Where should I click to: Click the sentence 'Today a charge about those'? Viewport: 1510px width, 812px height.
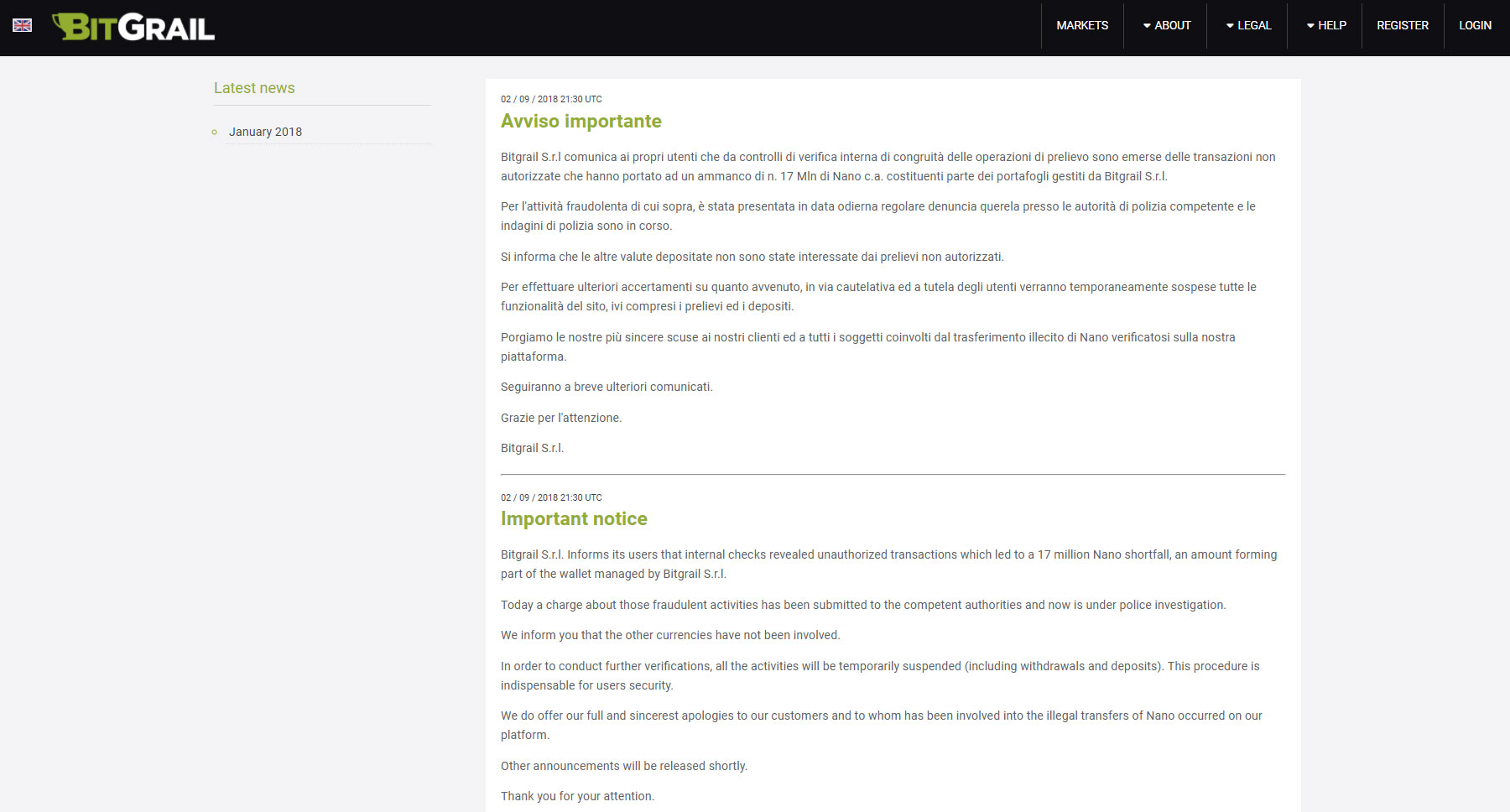(863, 605)
